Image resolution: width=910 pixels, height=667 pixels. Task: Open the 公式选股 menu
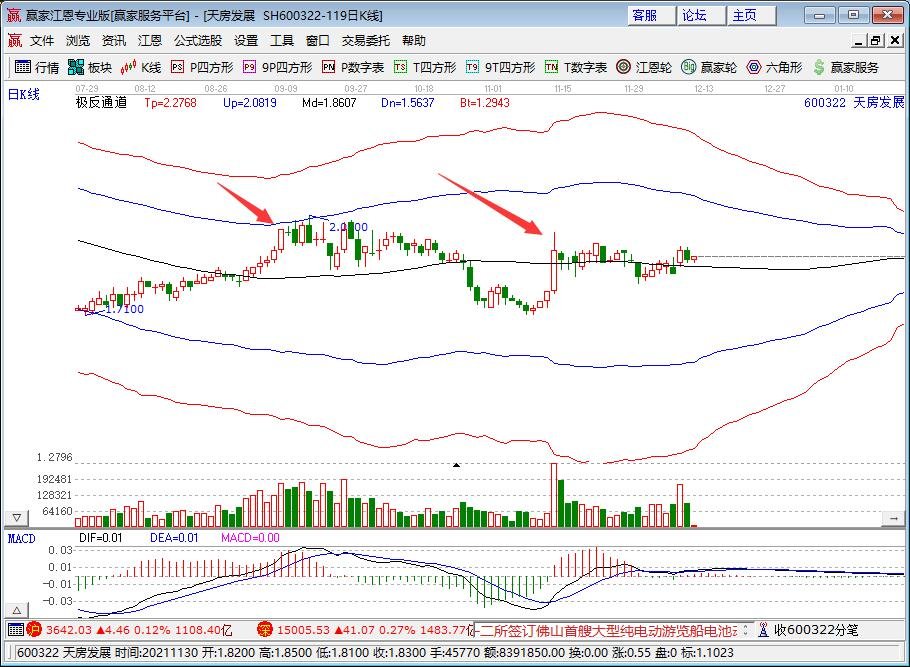point(198,41)
